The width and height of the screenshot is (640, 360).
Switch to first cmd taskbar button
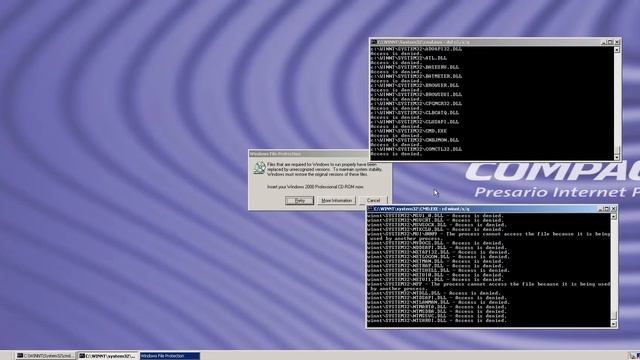[x=45, y=356]
